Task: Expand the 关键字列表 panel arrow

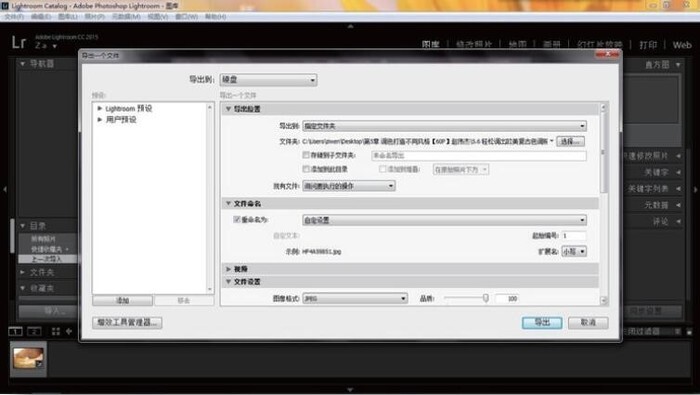Action: pos(678,188)
